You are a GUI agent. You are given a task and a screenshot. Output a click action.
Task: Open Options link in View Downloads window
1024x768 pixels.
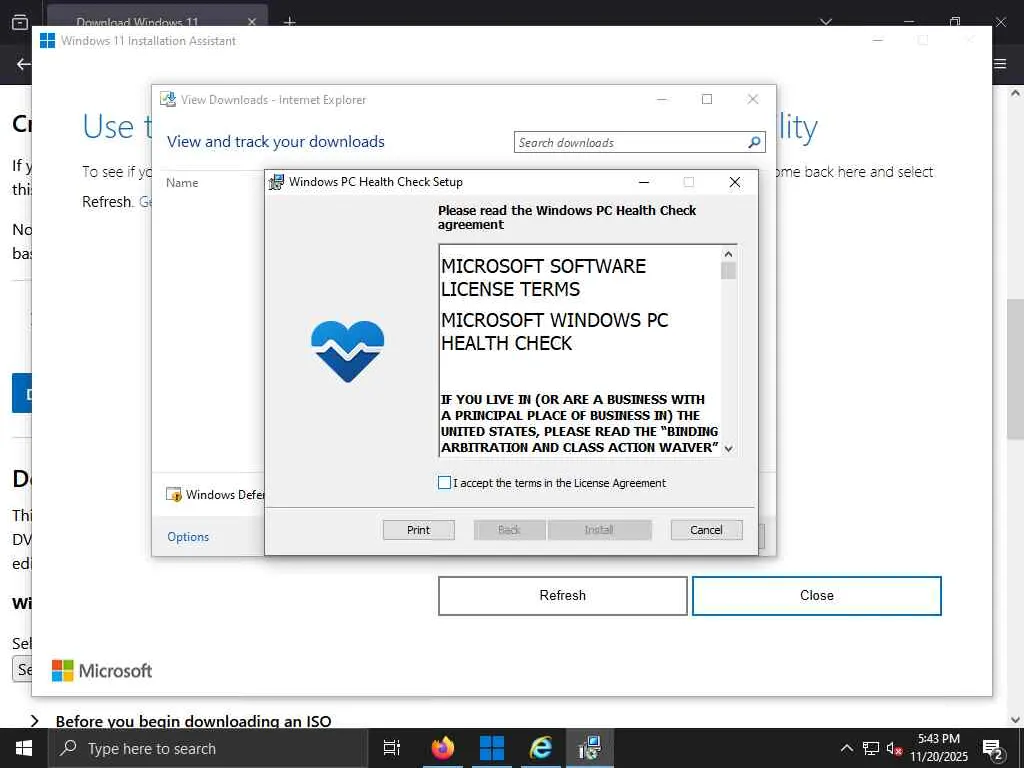188,537
